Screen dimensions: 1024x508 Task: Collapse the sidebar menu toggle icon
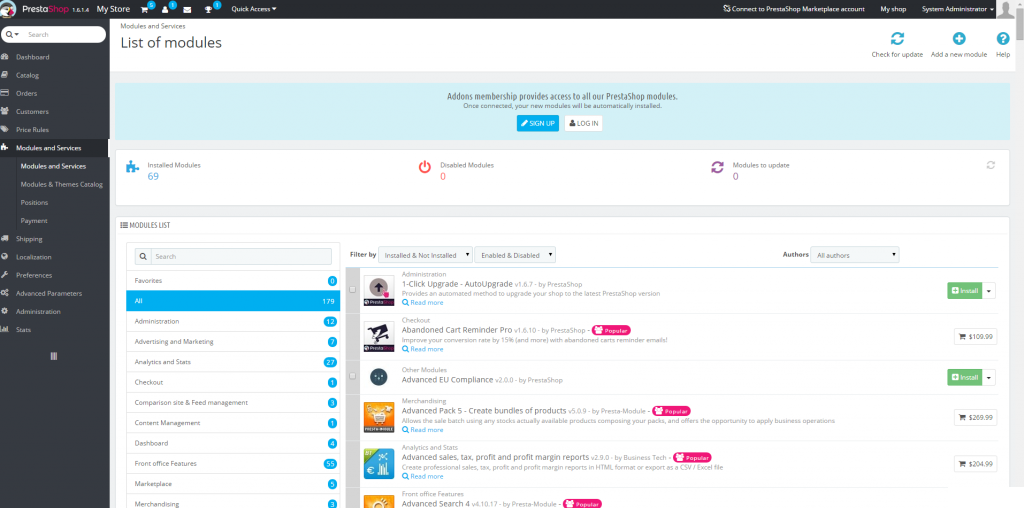coord(54,356)
